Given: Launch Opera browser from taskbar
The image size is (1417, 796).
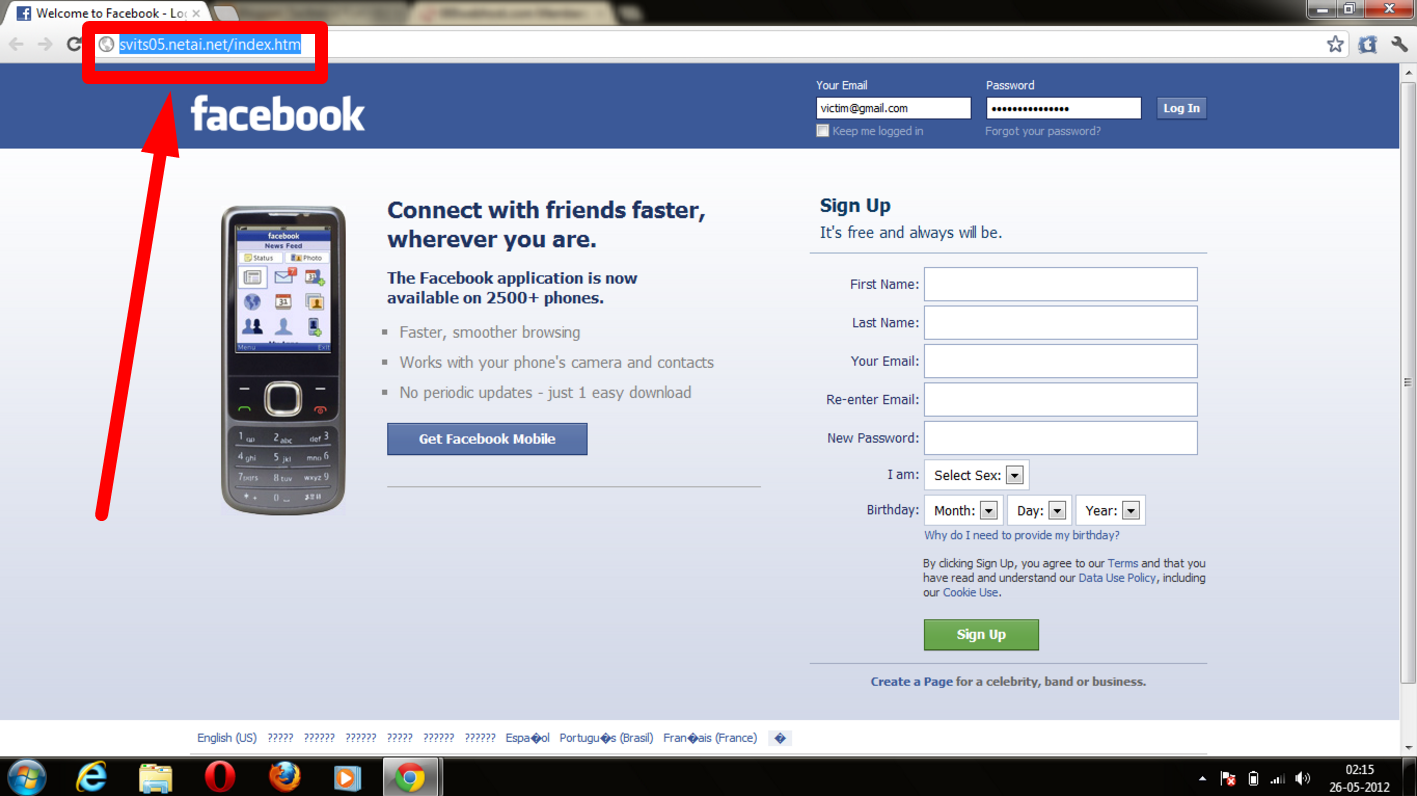Looking at the screenshot, I should click(x=219, y=777).
